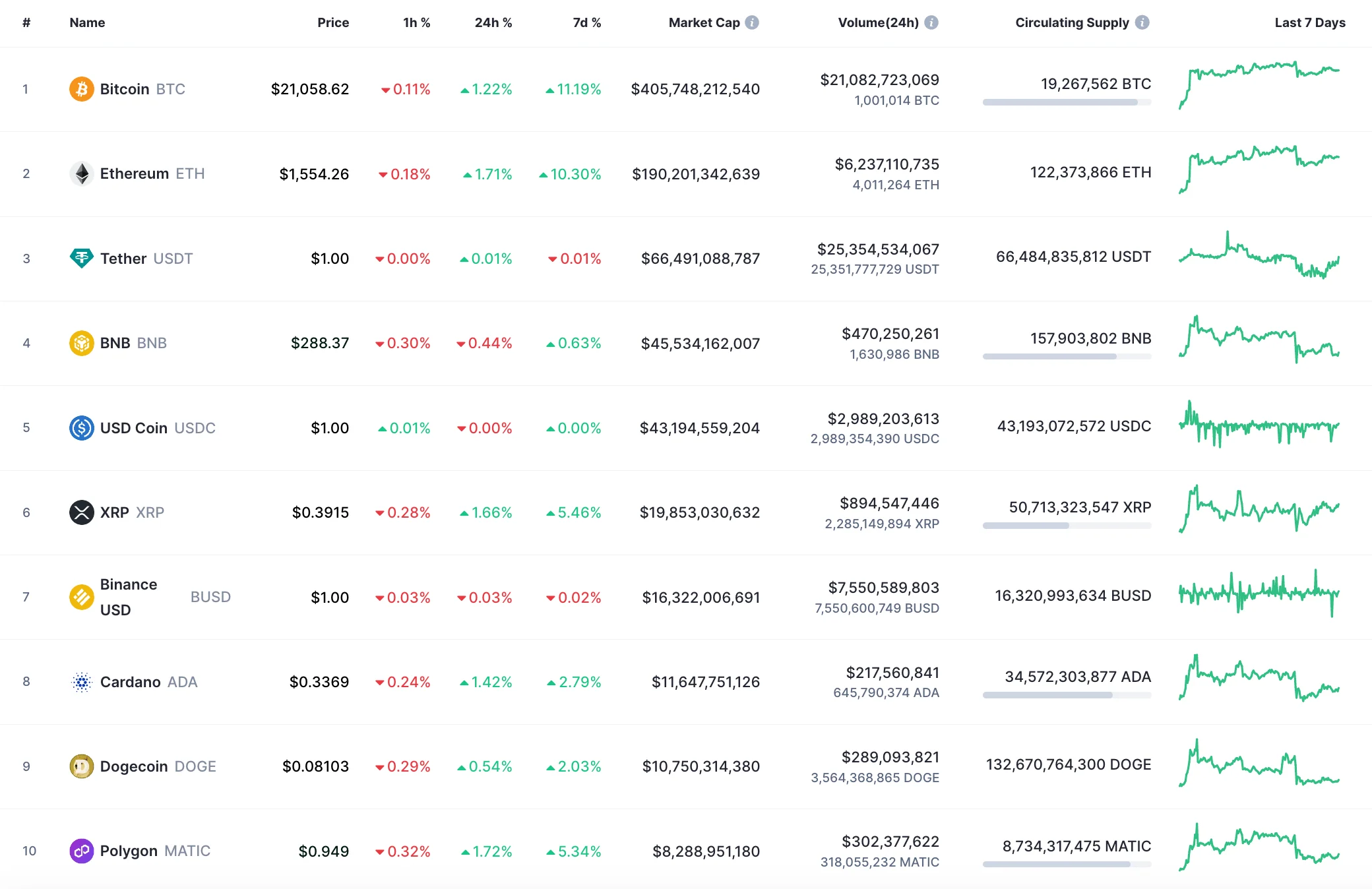1372x889 pixels.
Task: Open the Market Cap info tooltip
Action: (751, 21)
